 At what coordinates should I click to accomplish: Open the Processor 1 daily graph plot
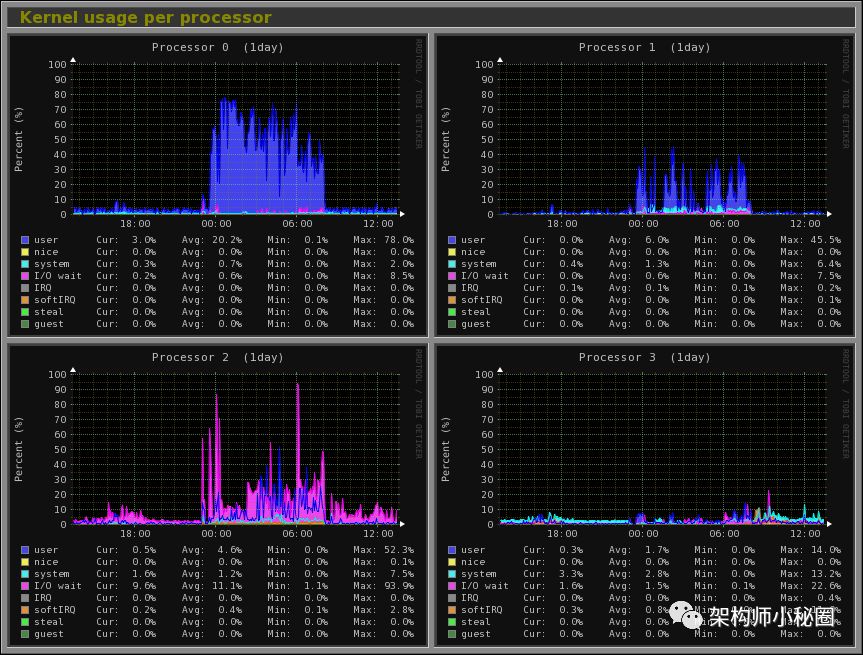click(663, 139)
